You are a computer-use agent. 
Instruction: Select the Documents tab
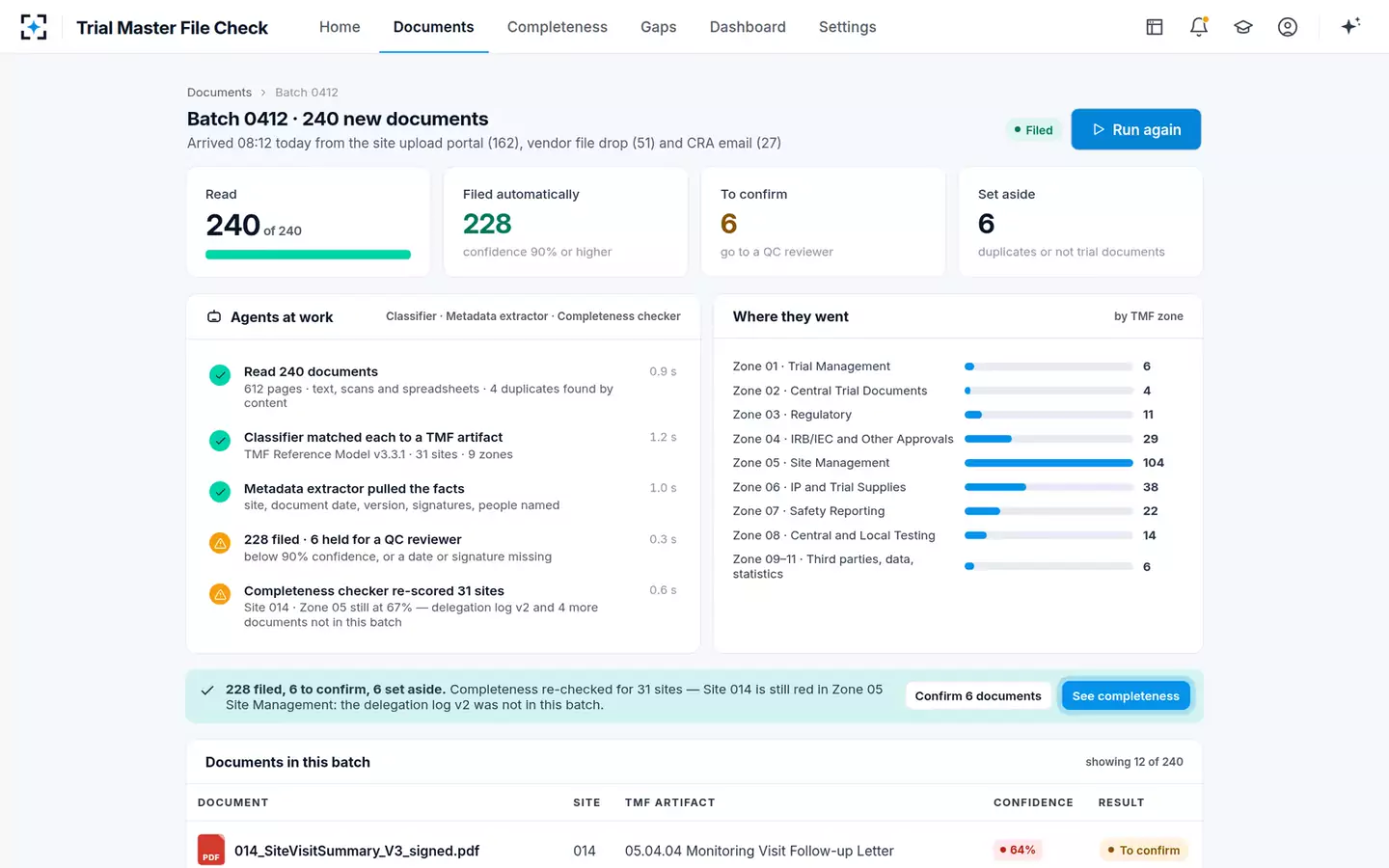point(434,27)
